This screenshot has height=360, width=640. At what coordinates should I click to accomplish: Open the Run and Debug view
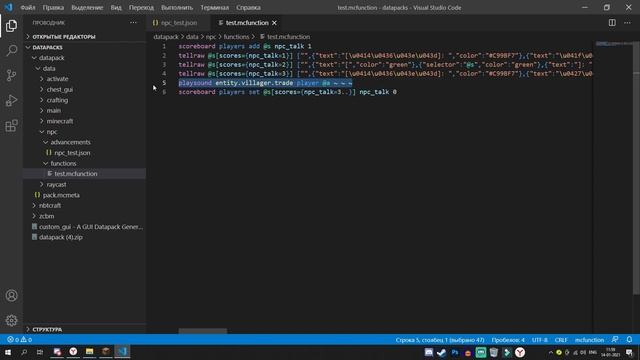[x=11, y=100]
